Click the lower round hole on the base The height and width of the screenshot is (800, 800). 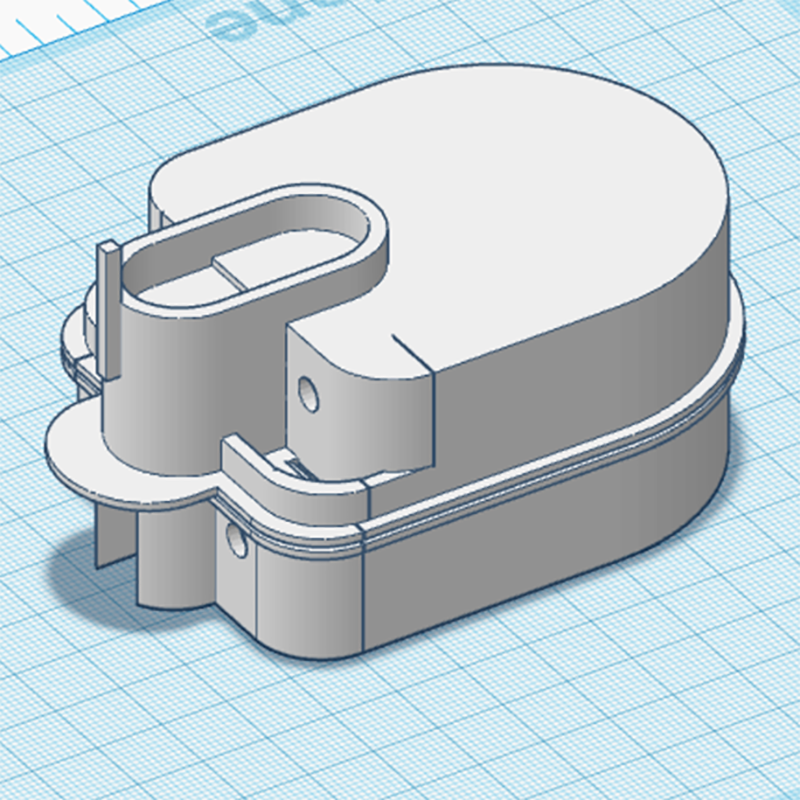pyautogui.click(x=238, y=541)
